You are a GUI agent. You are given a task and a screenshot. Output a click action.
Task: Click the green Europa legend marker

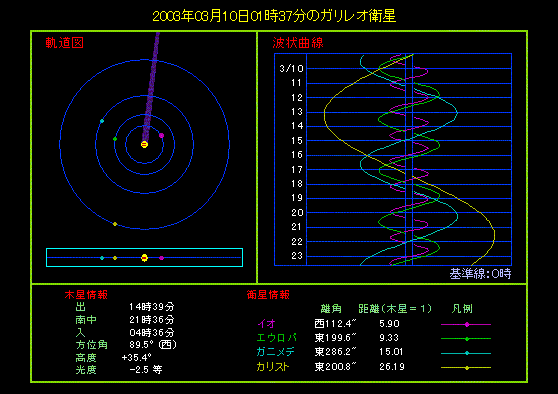coord(467,339)
